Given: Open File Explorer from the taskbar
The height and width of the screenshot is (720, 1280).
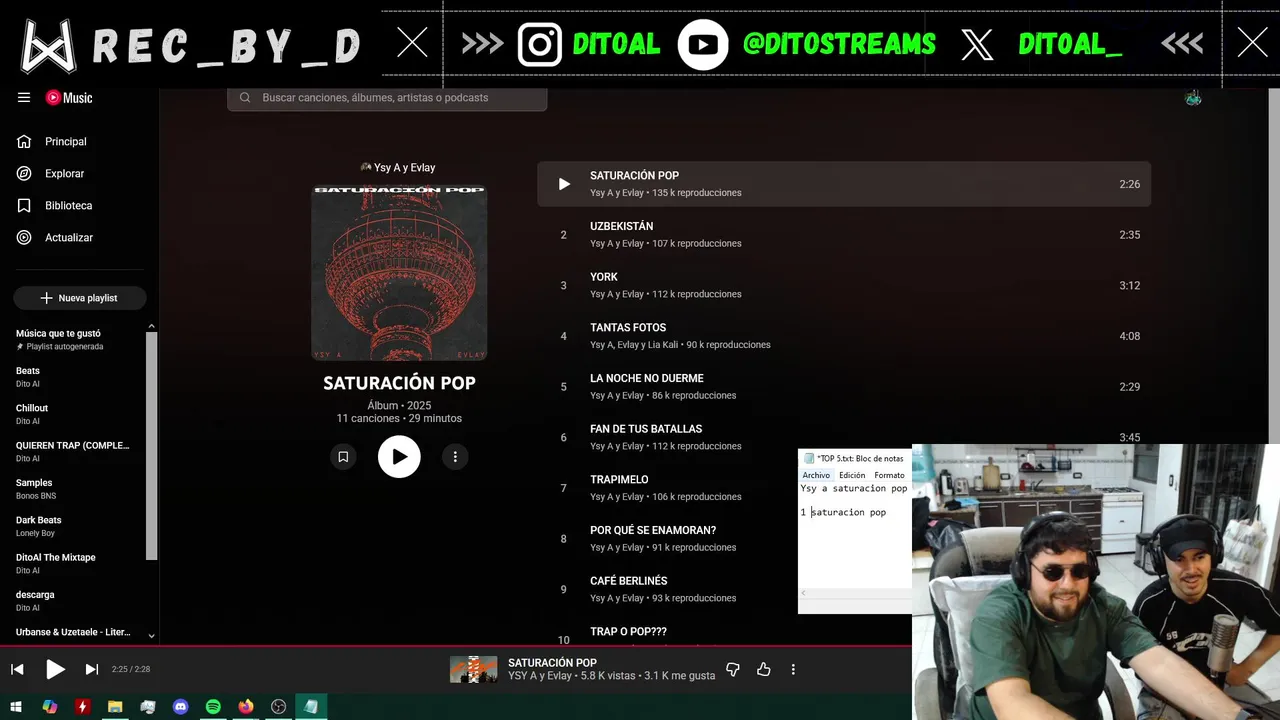Looking at the screenshot, I should tap(115, 707).
